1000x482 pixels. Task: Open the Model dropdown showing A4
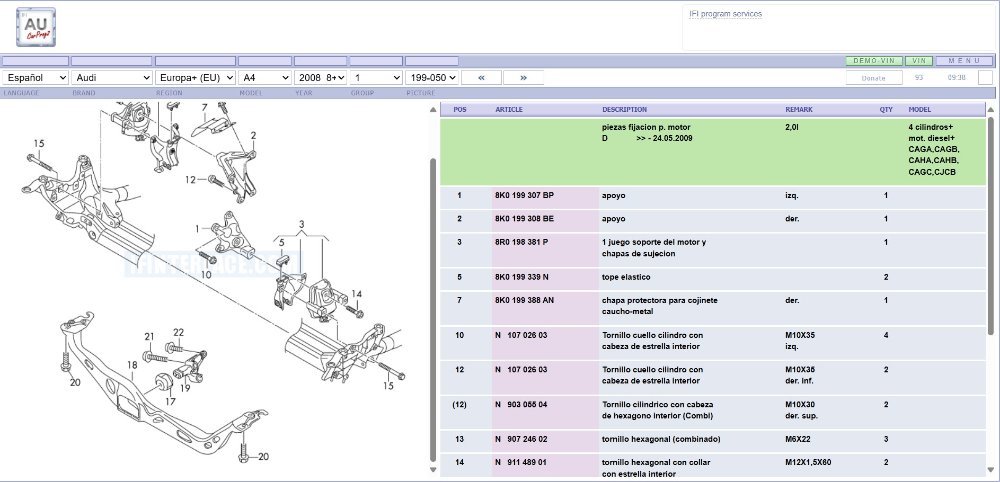265,77
